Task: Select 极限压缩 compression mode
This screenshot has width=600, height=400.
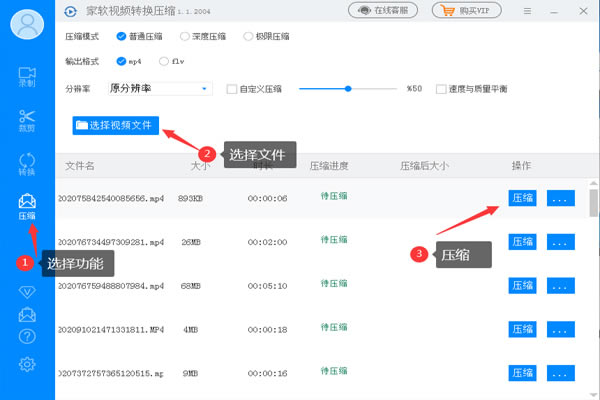Action: (249, 37)
